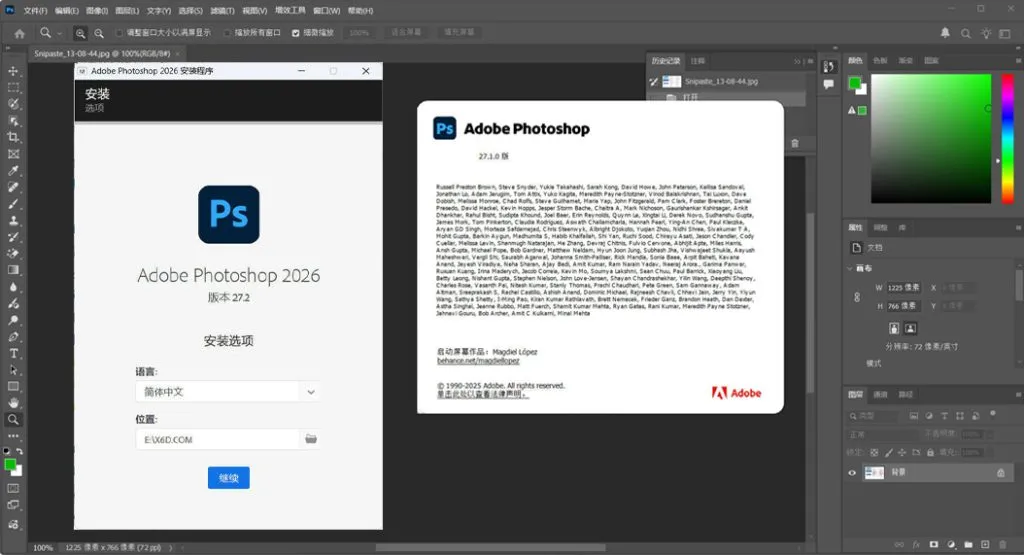1024x555 pixels.
Task: Delete layer with Layers panel trash icon
Action: pyautogui.click(x=1002, y=544)
